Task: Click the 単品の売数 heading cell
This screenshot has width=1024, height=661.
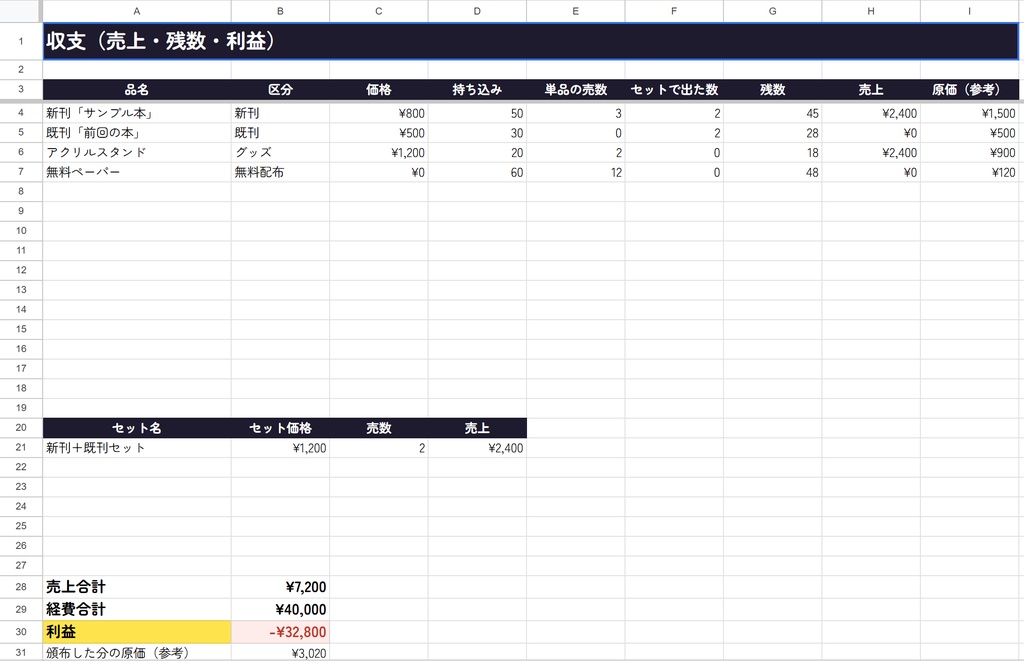Action: [x=575, y=89]
